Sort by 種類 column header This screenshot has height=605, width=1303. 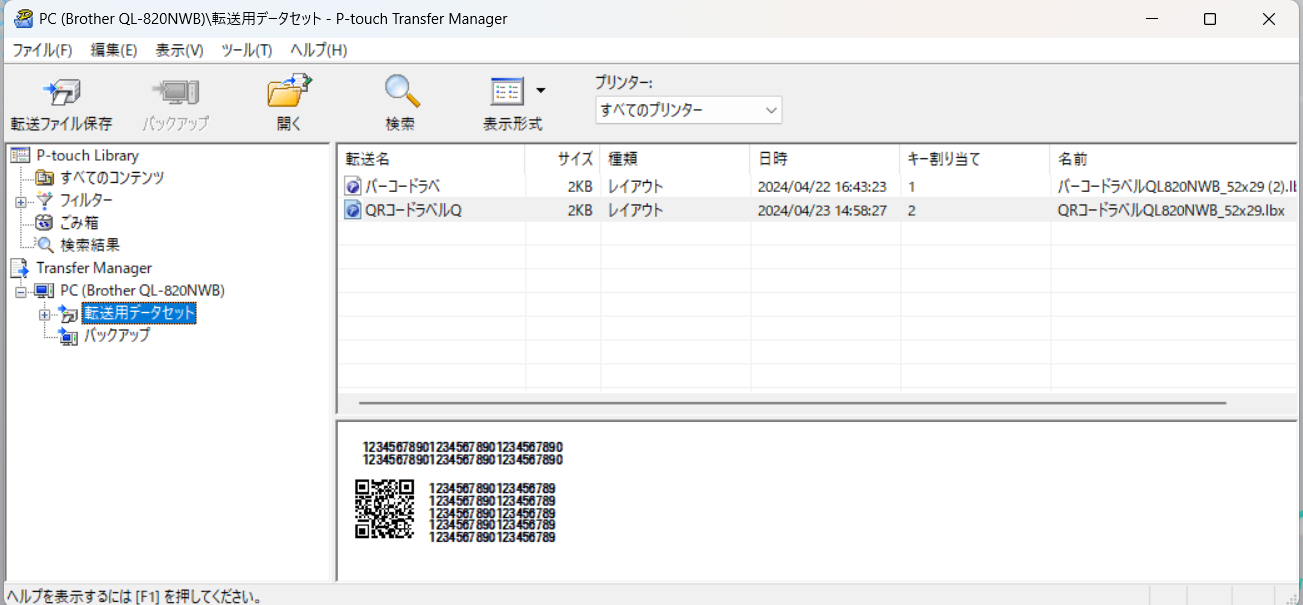pyautogui.click(x=676, y=159)
